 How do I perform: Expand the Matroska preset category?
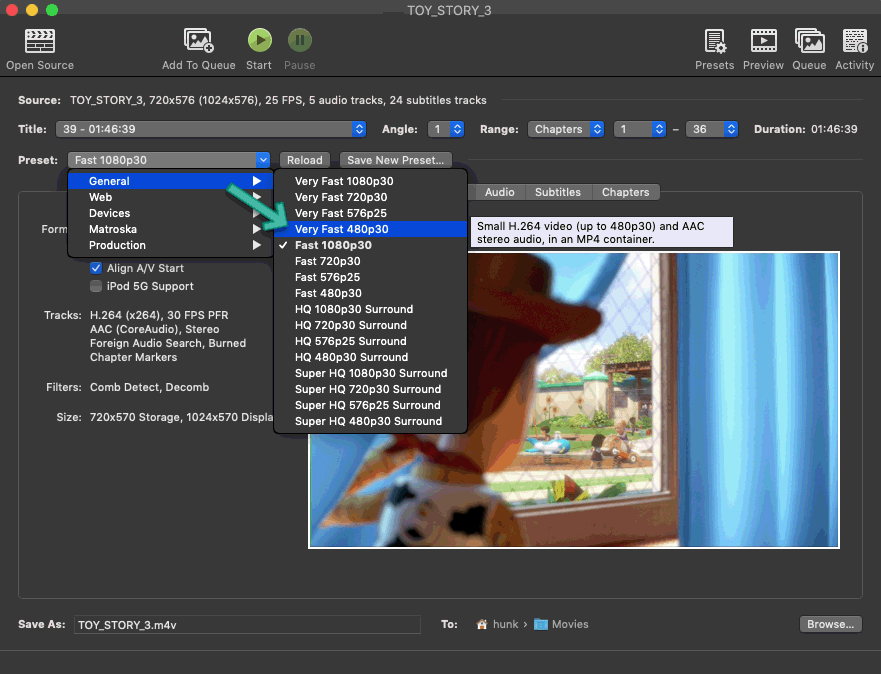point(171,229)
